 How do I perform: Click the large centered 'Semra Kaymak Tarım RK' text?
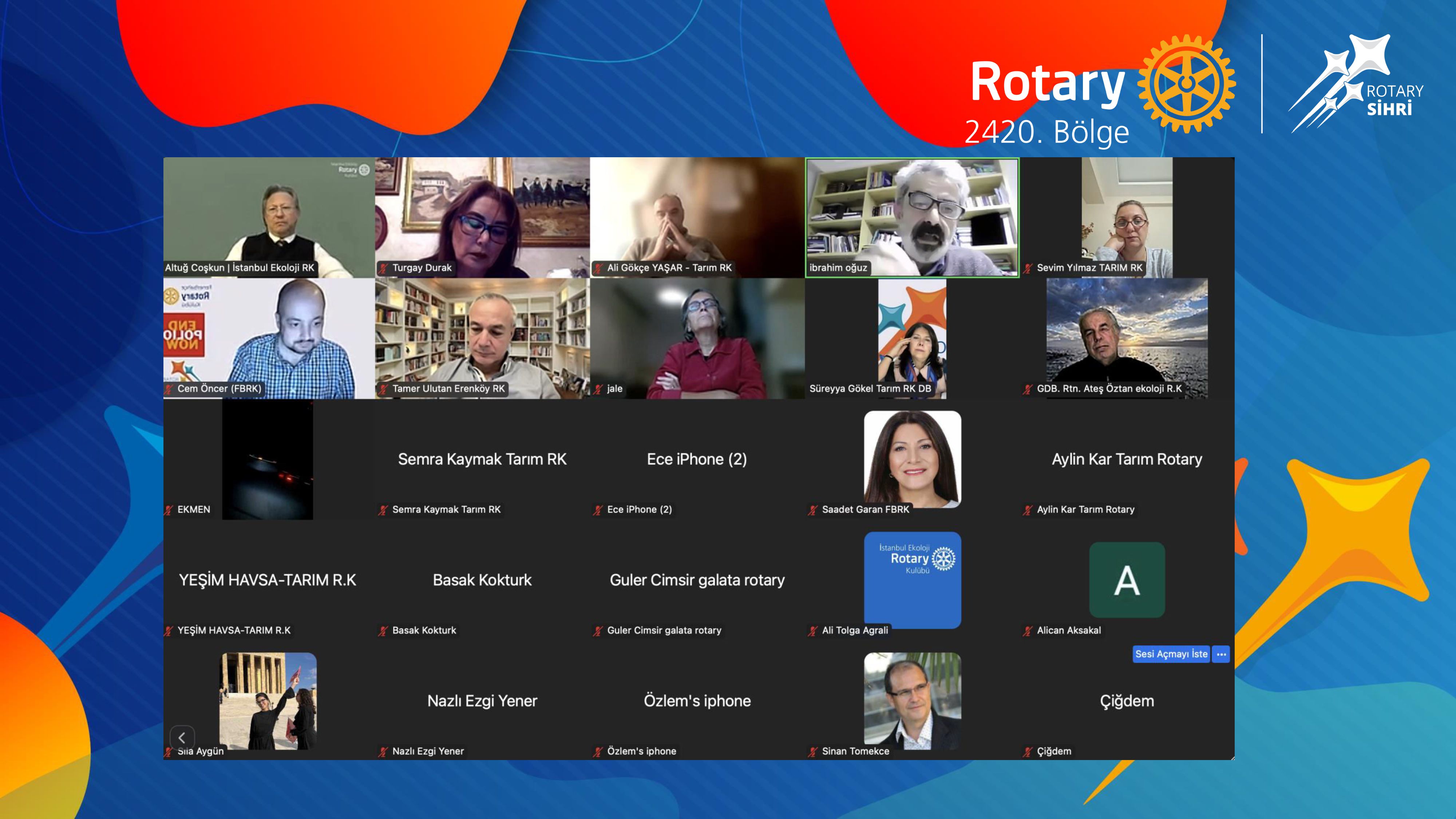482,459
